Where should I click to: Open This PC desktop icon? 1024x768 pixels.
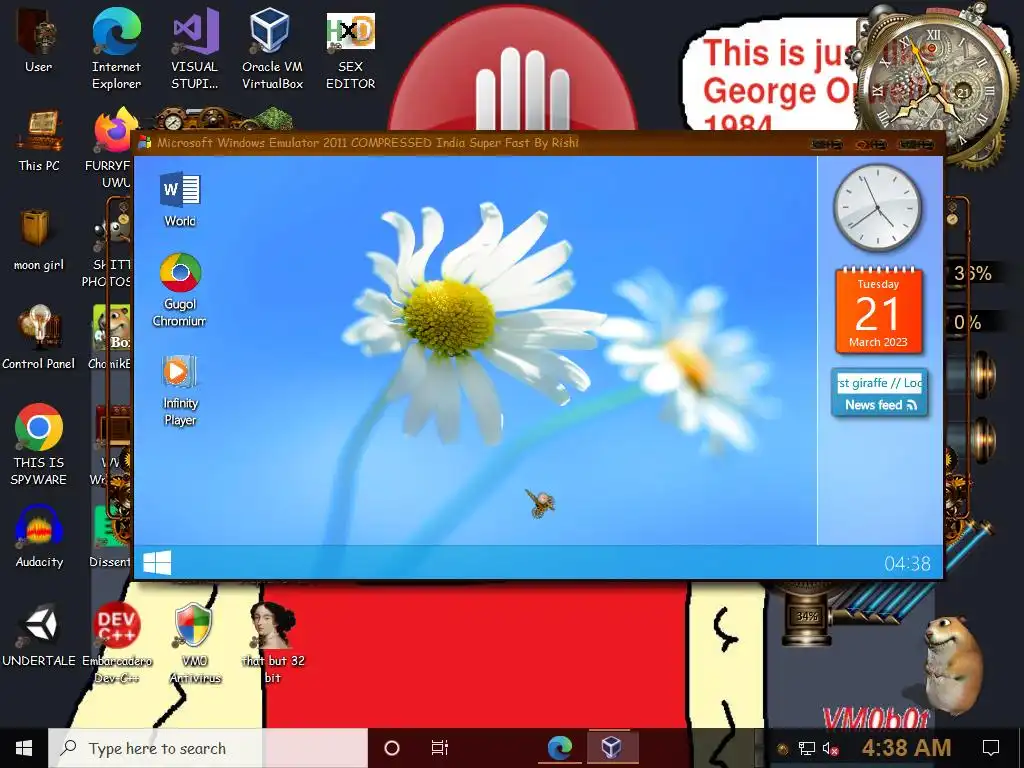39,141
